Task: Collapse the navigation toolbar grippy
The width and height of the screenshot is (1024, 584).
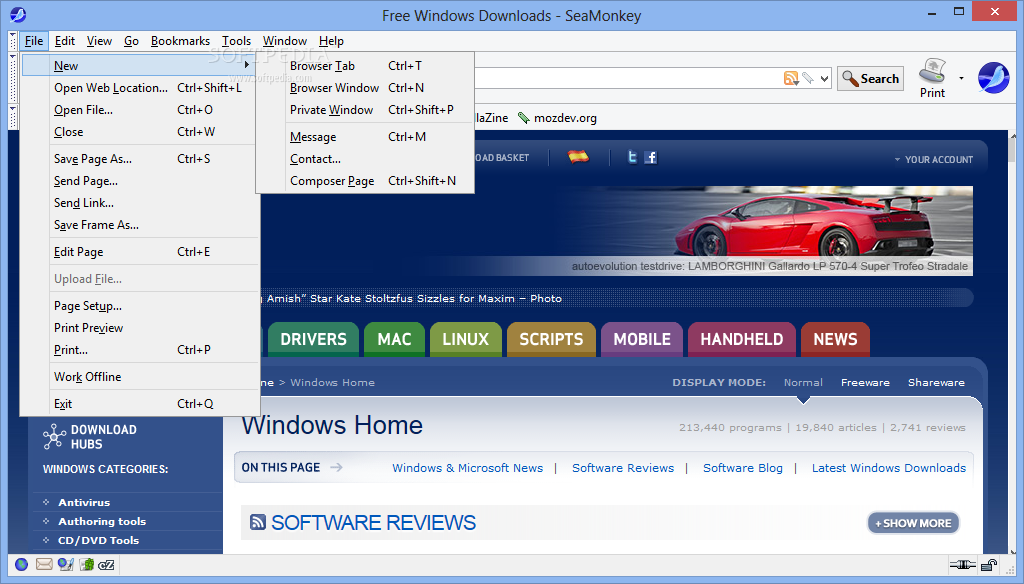Action: click(x=13, y=78)
